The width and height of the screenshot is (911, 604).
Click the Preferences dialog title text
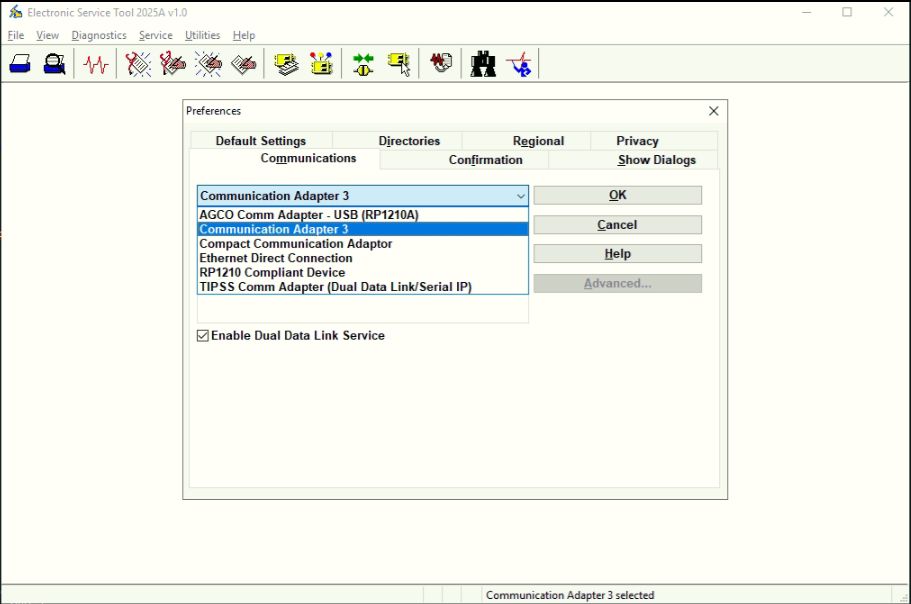(x=213, y=111)
